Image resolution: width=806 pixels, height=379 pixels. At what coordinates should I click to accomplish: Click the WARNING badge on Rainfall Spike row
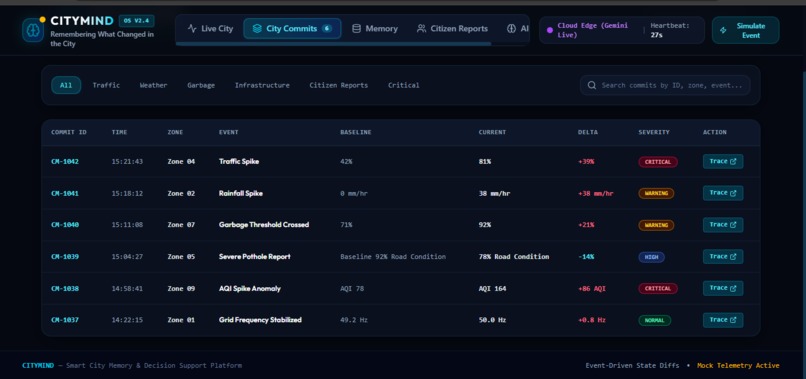tap(656, 193)
